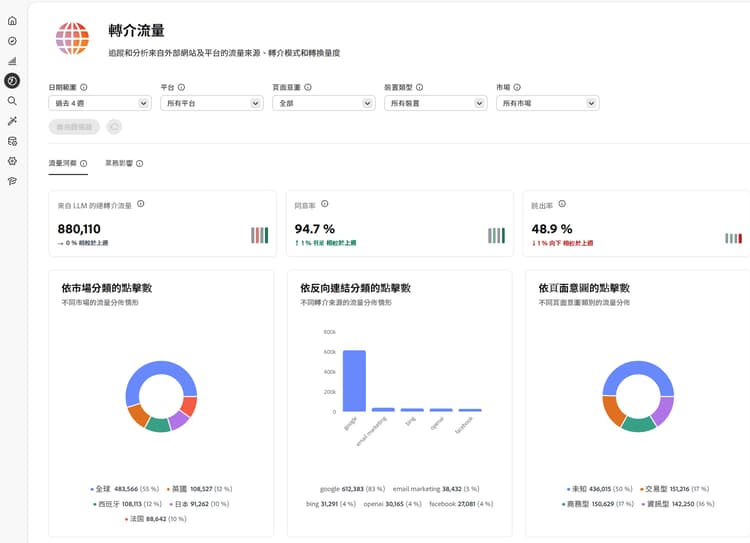Click the info icon next to 日期範圍

(84, 87)
